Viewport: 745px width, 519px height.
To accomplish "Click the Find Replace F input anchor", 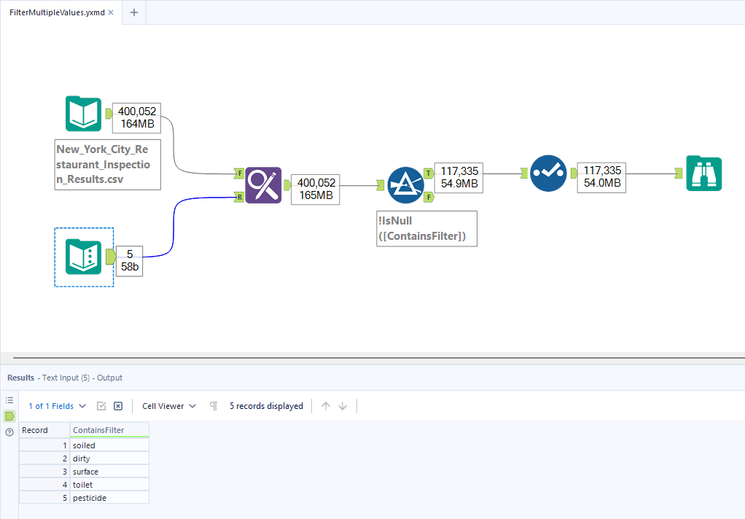I will point(239,173).
